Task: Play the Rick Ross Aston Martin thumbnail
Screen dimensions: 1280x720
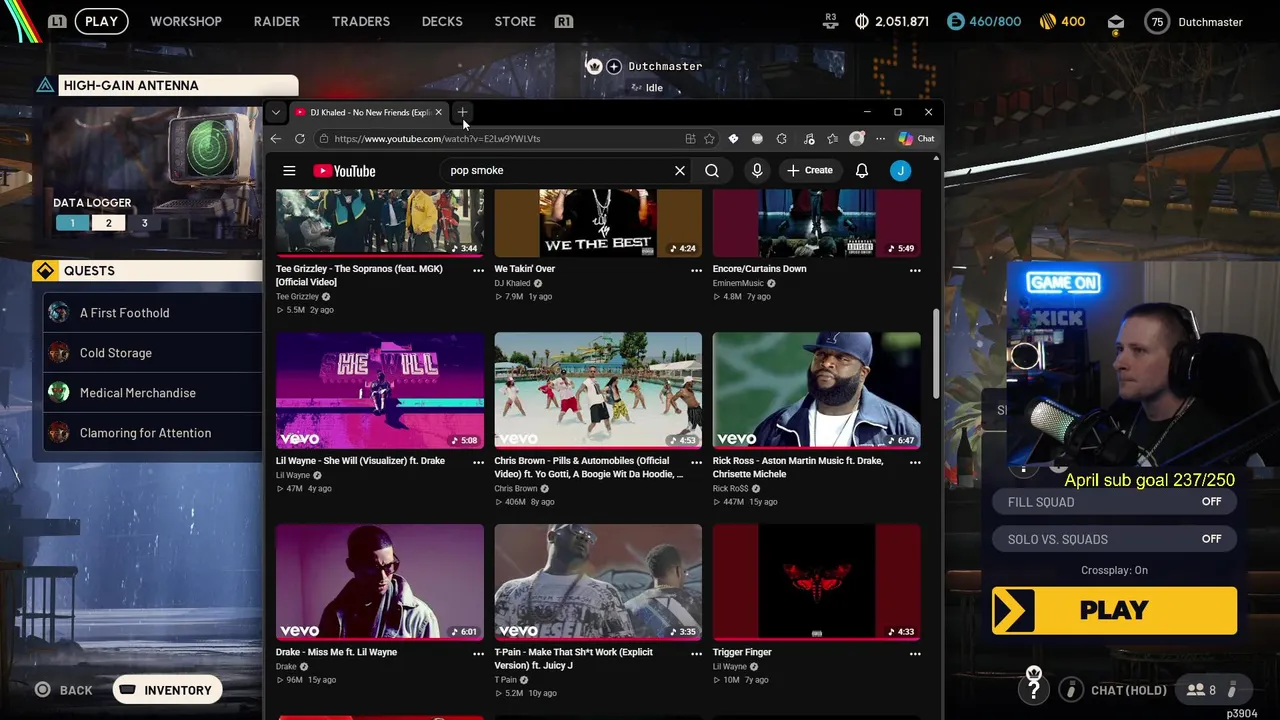Action: click(x=816, y=390)
